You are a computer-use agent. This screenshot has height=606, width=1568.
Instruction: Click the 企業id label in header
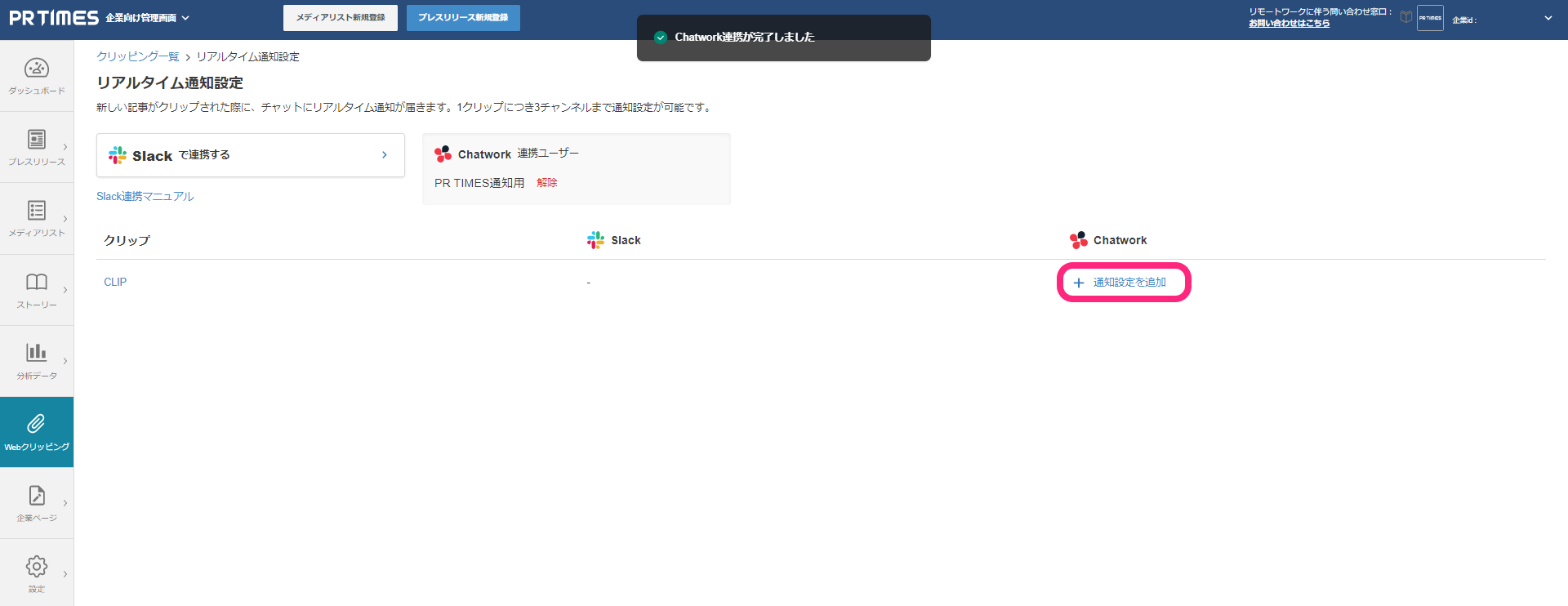tap(1464, 20)
